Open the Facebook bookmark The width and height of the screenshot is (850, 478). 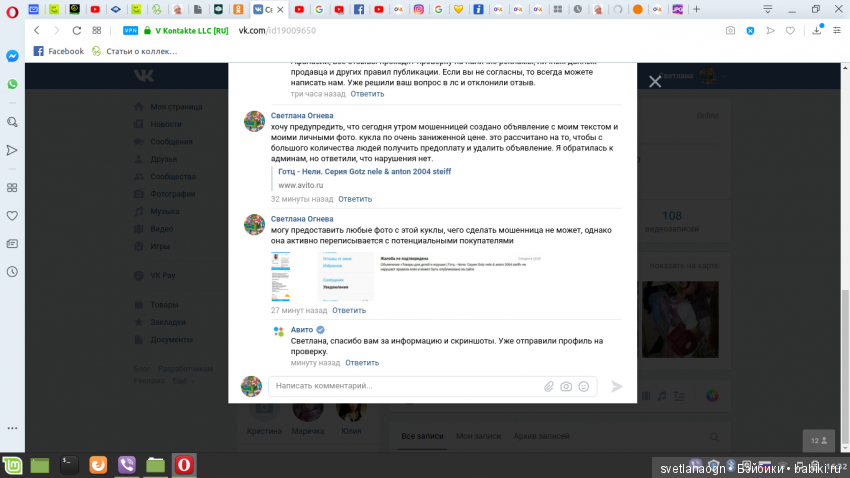click(58, 51)
